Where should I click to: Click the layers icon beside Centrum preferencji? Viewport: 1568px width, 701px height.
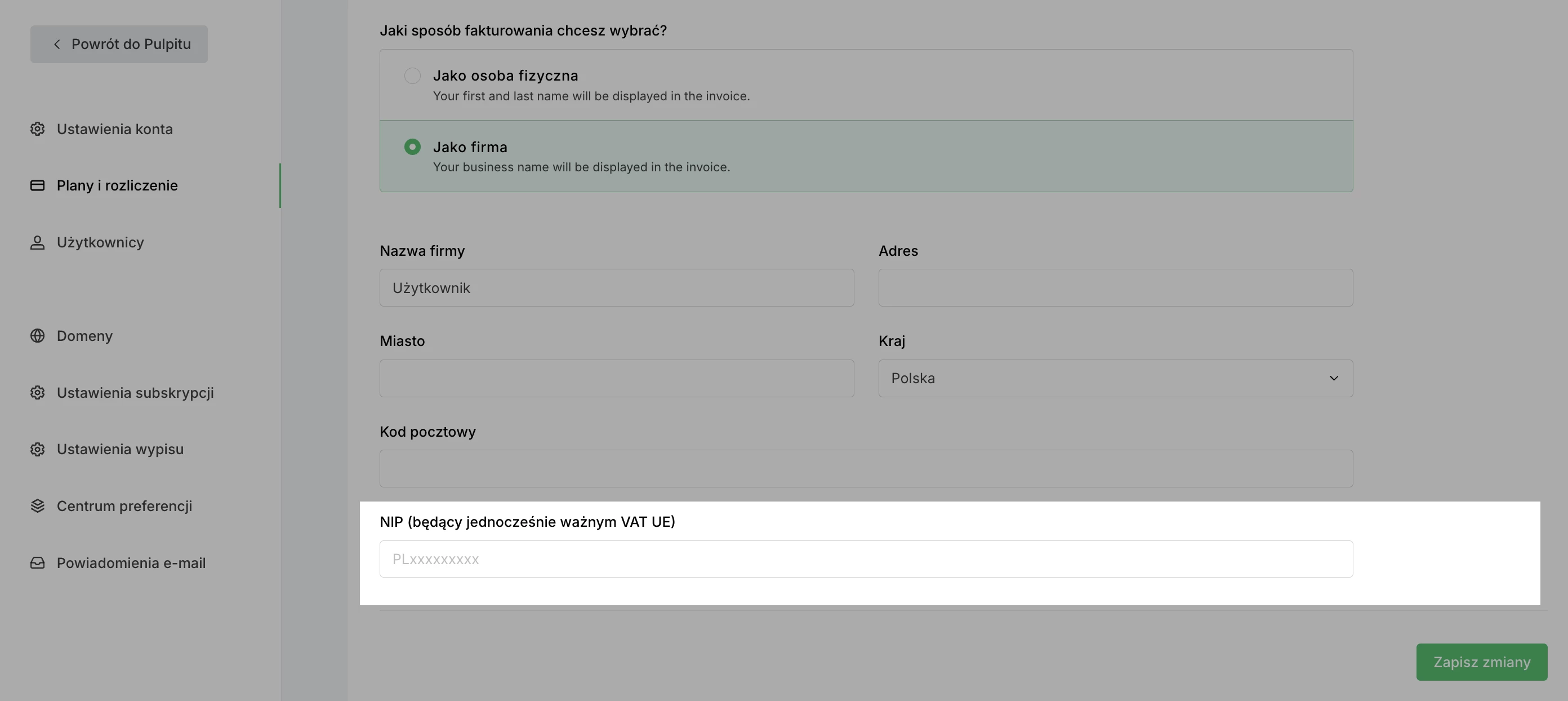coord(38,506)
